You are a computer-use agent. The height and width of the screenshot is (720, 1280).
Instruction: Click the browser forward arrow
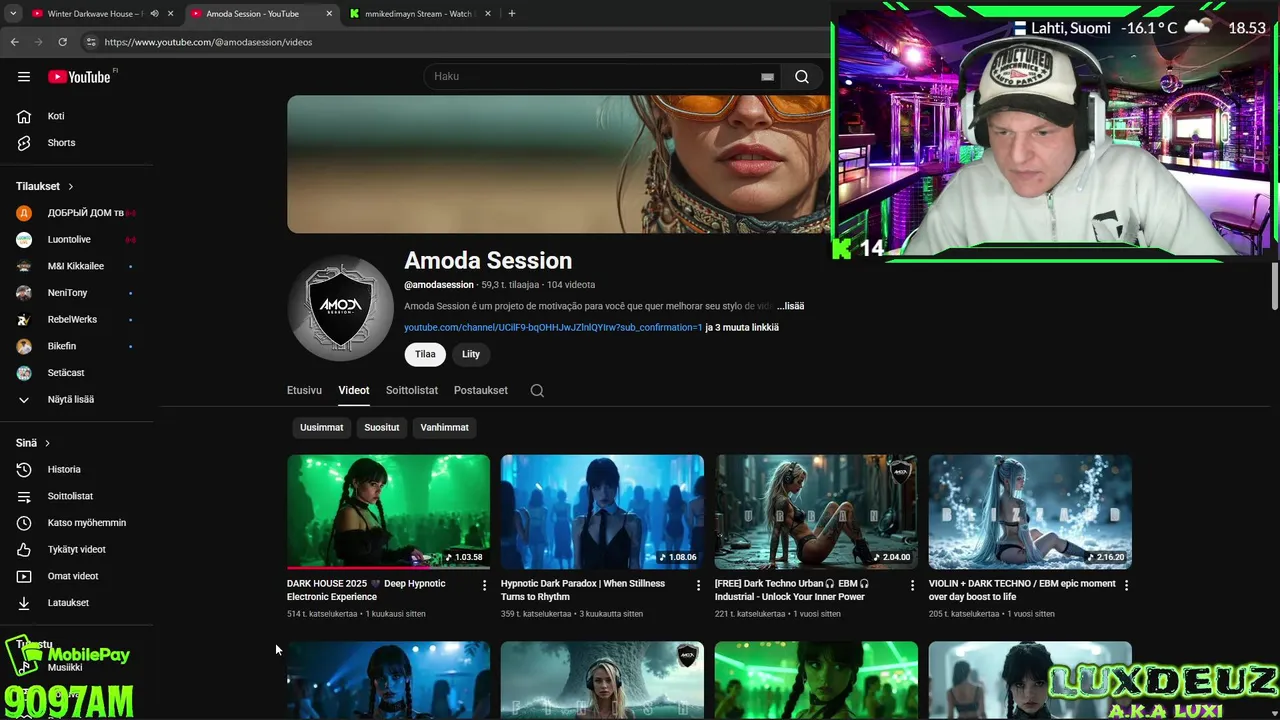click(39, 42)
